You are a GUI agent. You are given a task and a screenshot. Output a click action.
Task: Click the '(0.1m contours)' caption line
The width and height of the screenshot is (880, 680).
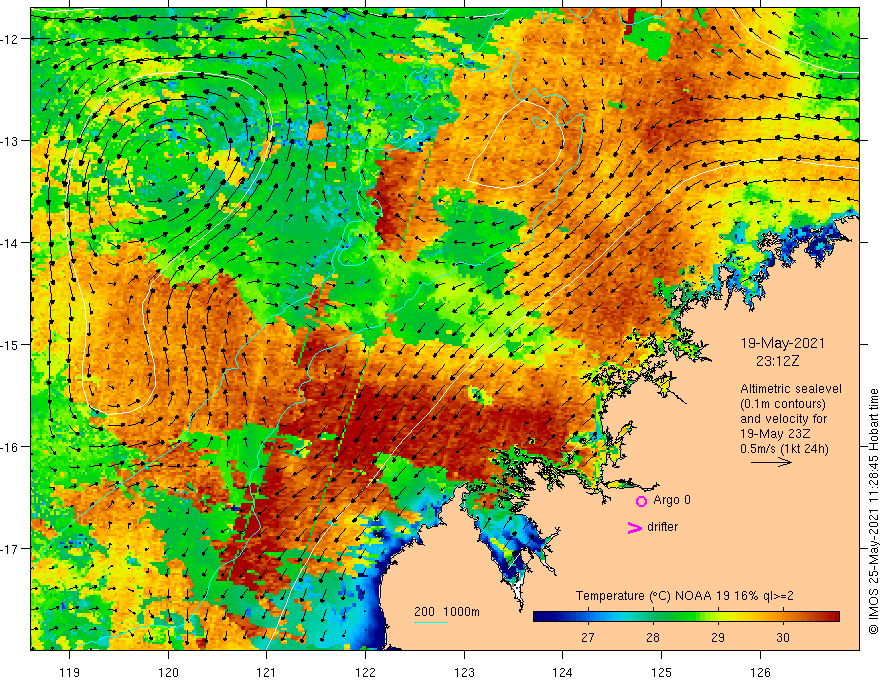click(x=782, y=404)
